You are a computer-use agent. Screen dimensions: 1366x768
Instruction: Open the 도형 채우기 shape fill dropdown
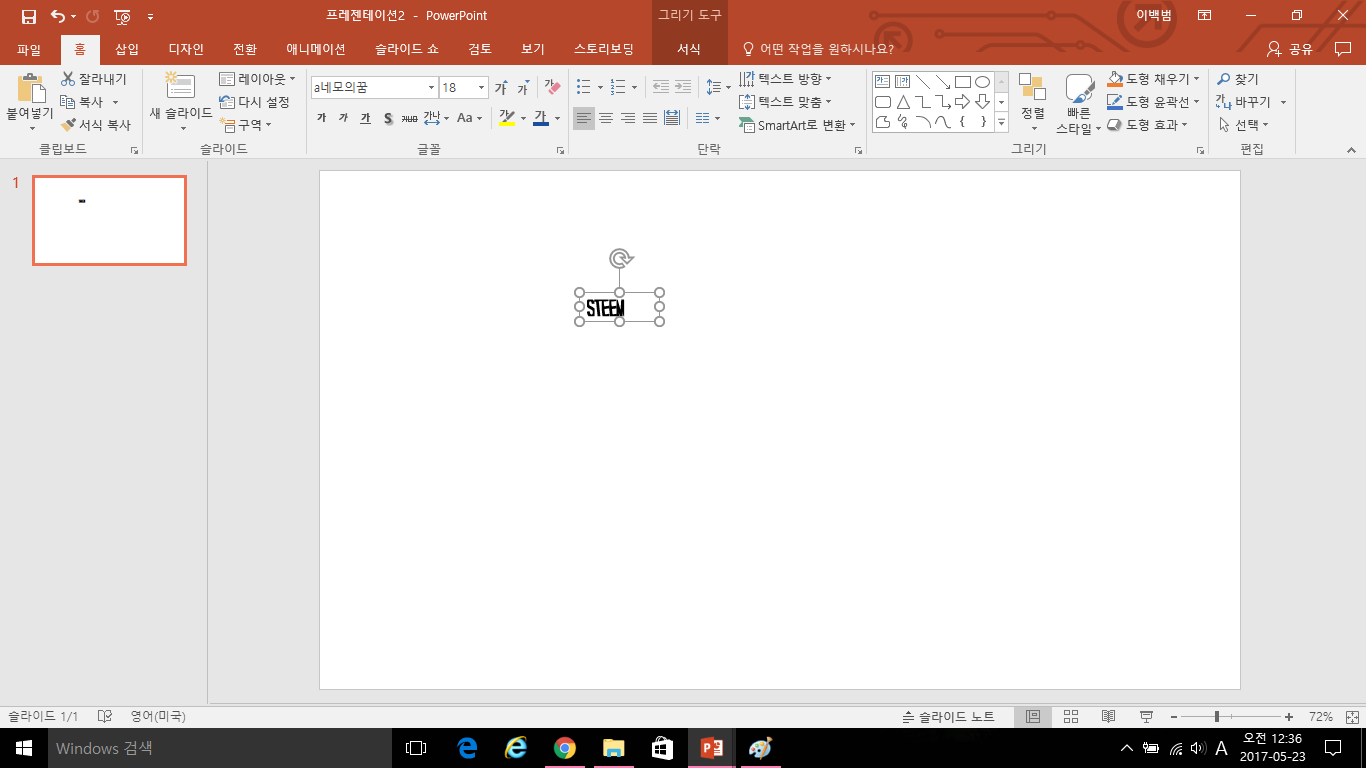click(1153, 79)
